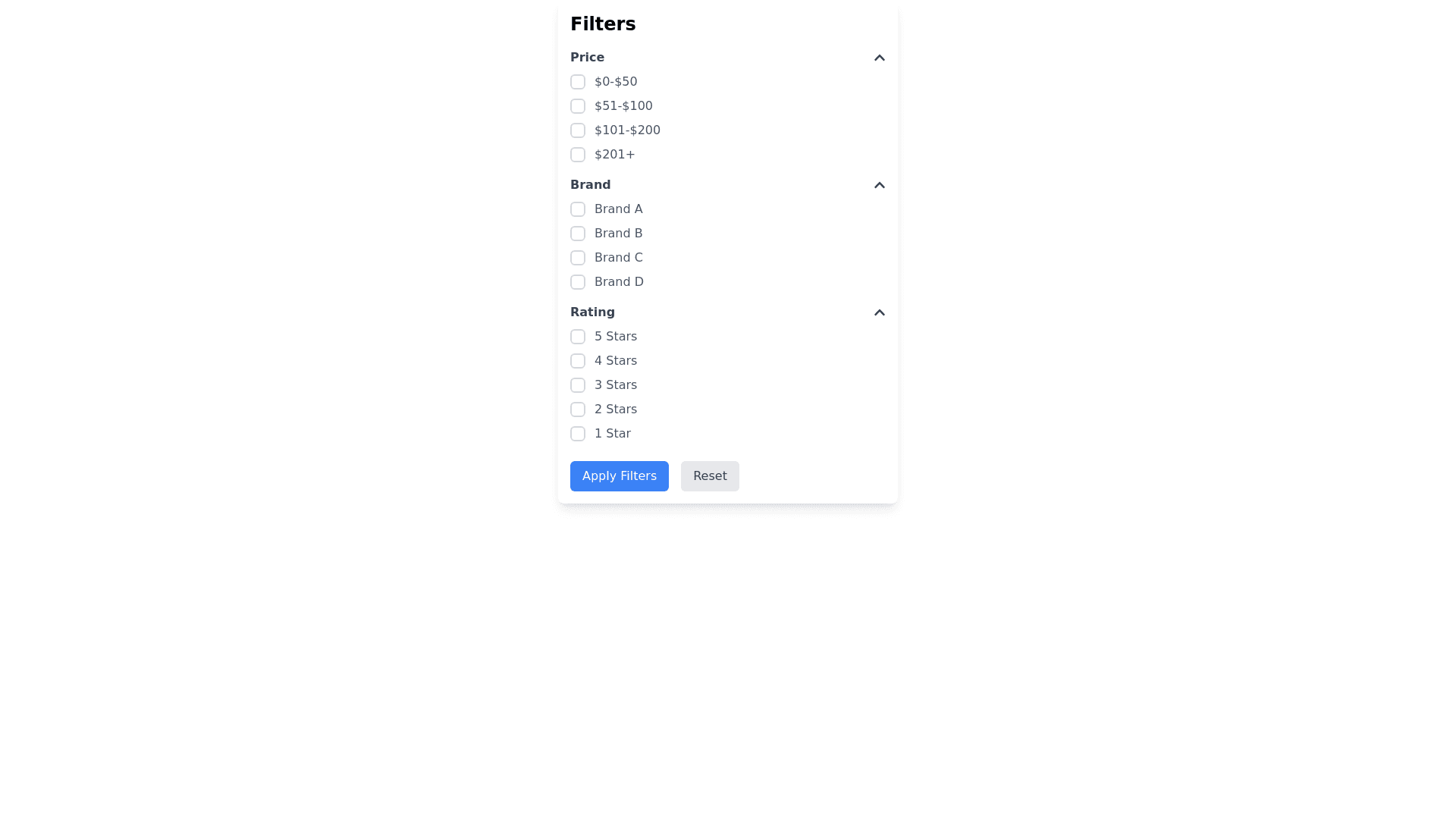Check the $0-$50 price checkbox
This screenshot has width=1456, height=819.
[x=578, y=82]
